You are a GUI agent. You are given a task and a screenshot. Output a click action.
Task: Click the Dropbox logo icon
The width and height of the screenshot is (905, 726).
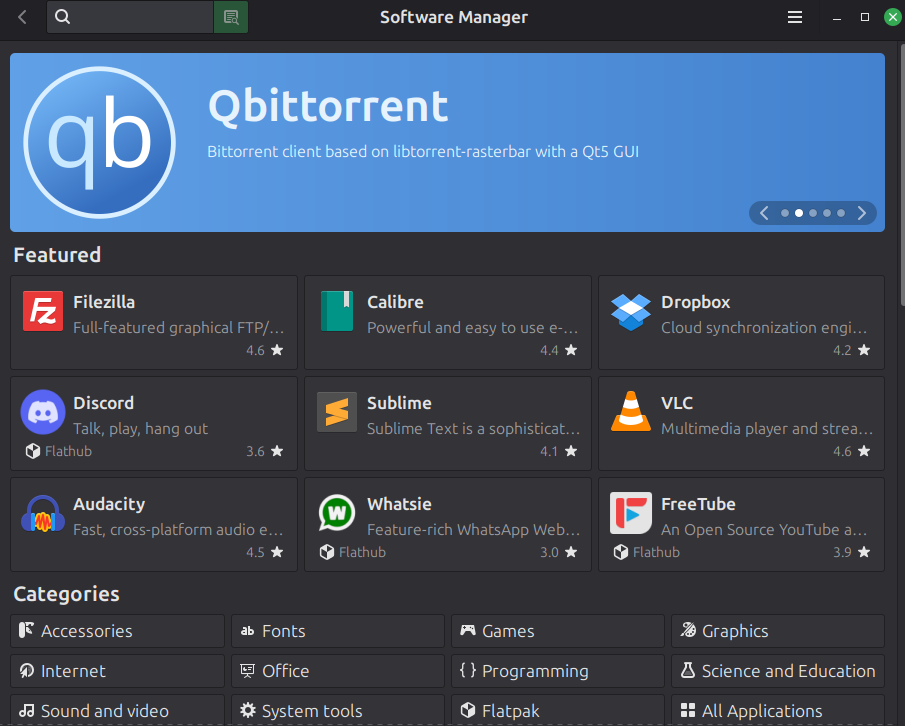click(631, 312)
